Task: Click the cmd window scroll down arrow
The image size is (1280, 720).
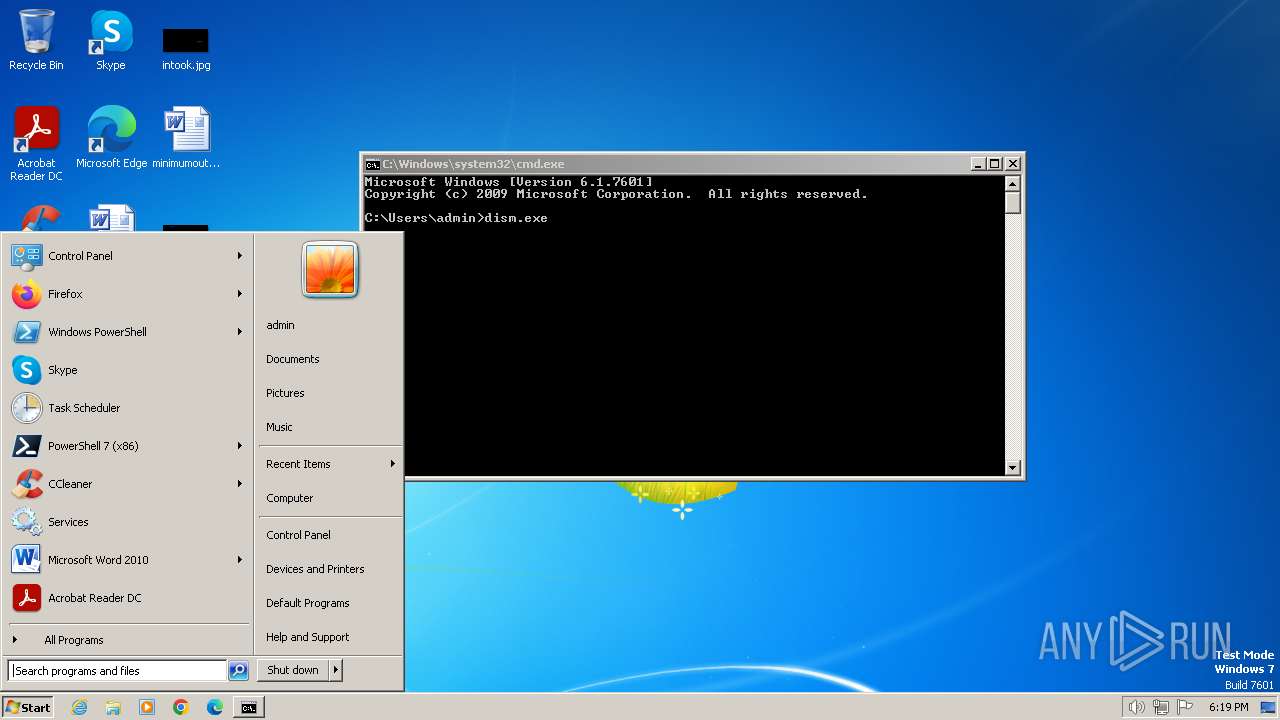Action: pyautogui.click(x=1012, y=467)
